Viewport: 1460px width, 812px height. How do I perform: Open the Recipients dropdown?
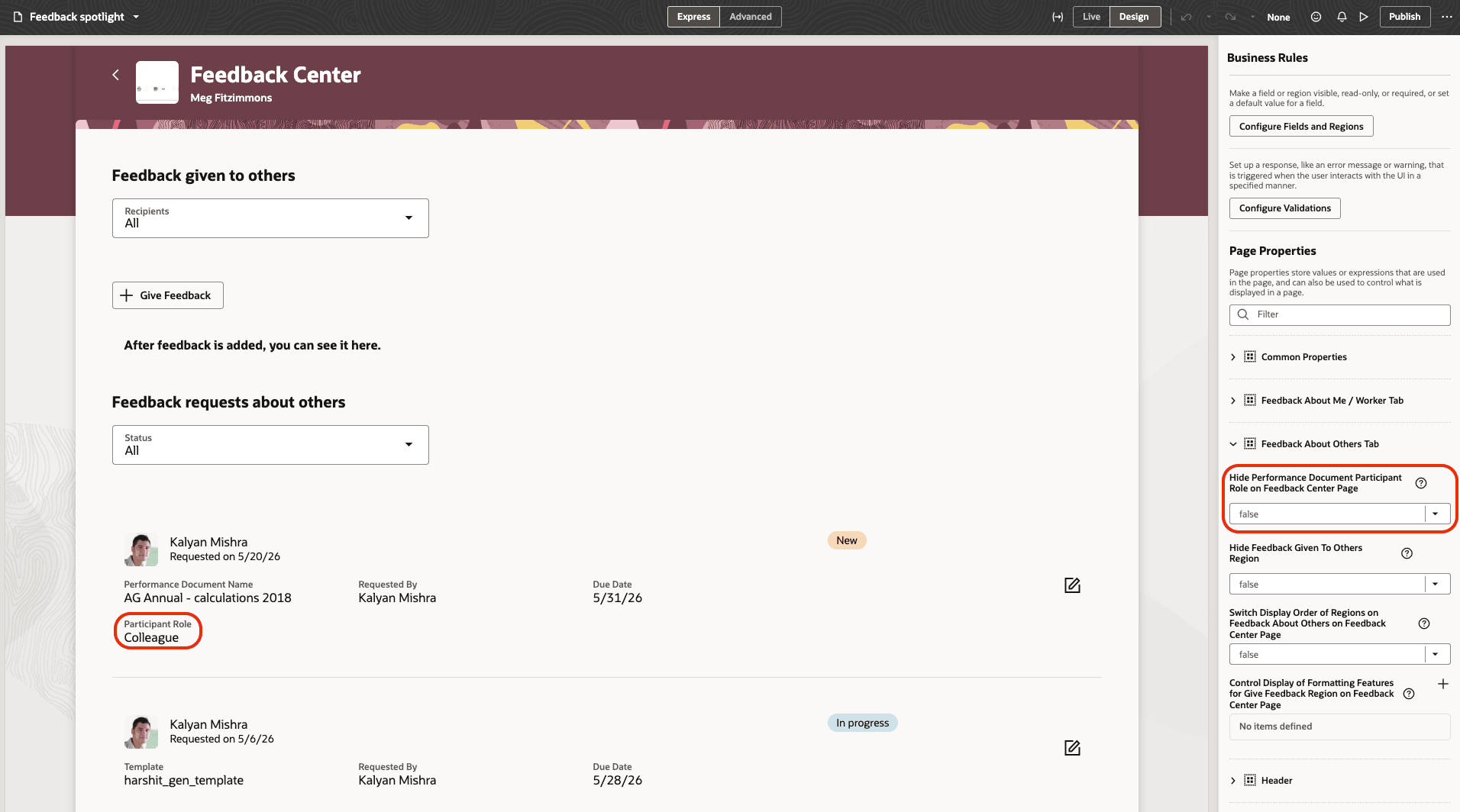(x=270, y=218)
